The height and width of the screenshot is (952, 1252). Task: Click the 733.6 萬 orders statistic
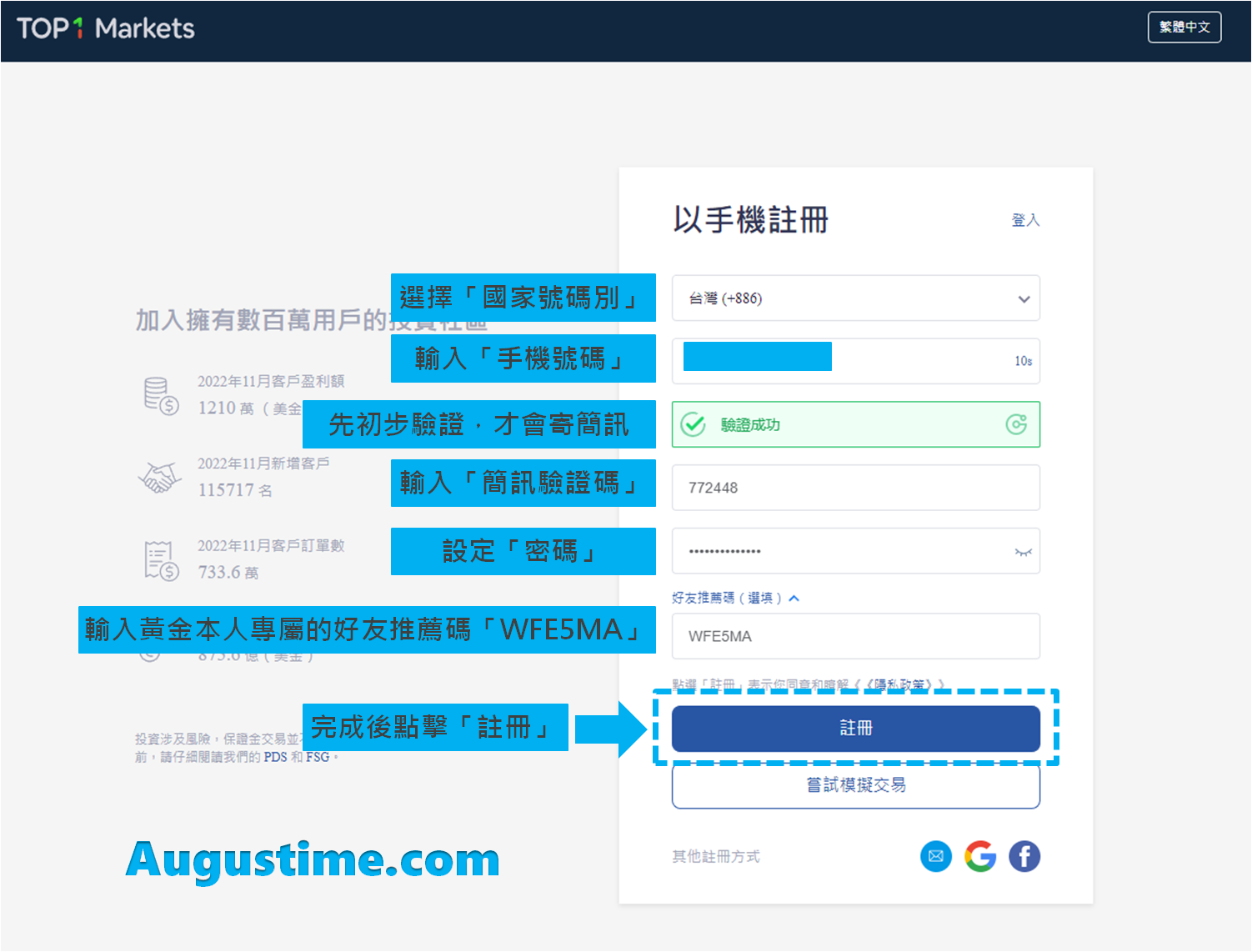click(x=228, y=572)
